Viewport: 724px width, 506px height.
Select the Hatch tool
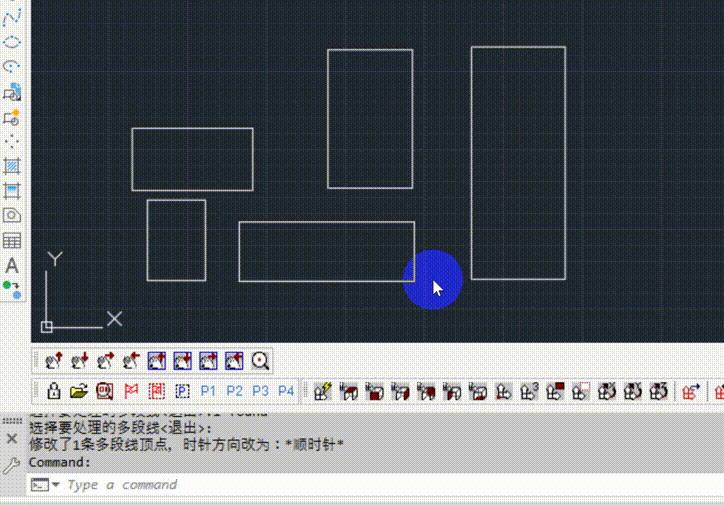12,166
